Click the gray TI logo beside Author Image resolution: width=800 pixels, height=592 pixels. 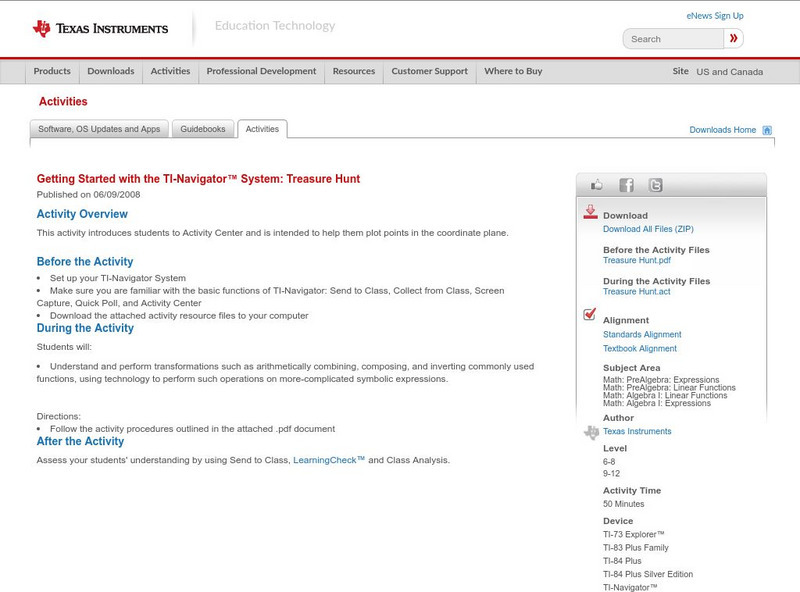[591, 432]
